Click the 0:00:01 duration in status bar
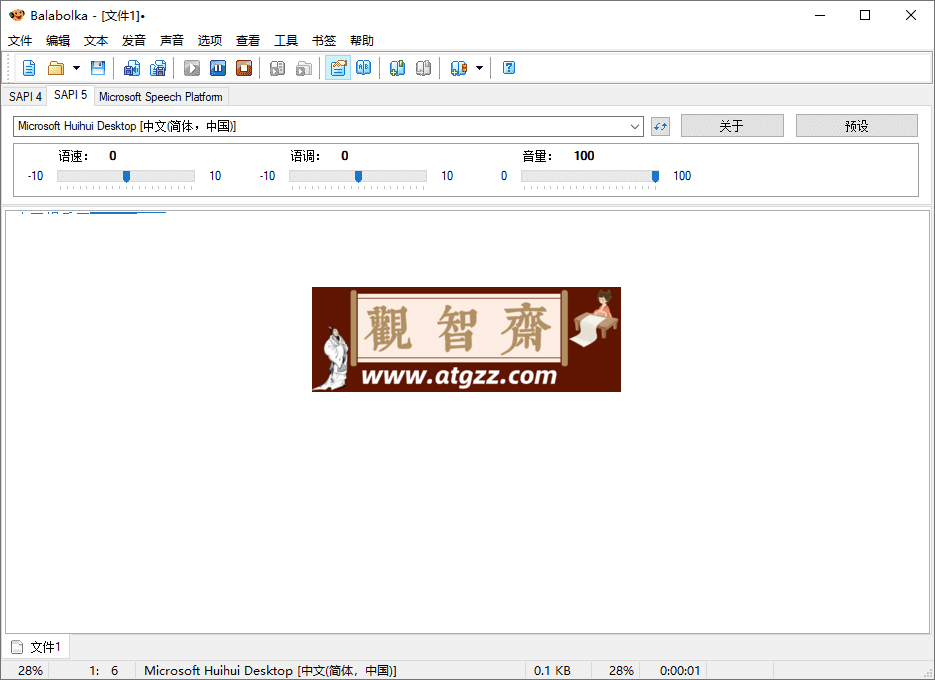The width and height of the screenshot is (935, 680). [x=680, y=670]
